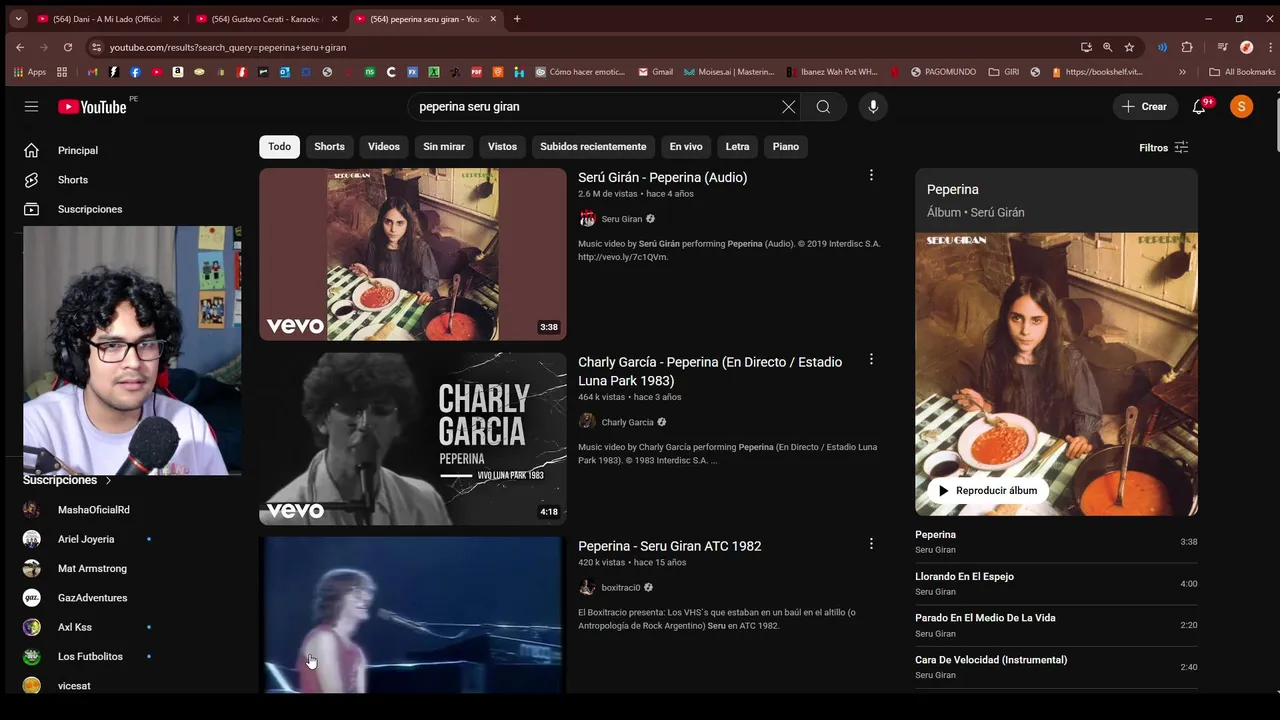
Task: Open the Chrome three-dot menu
Action: coord(1268,47)
